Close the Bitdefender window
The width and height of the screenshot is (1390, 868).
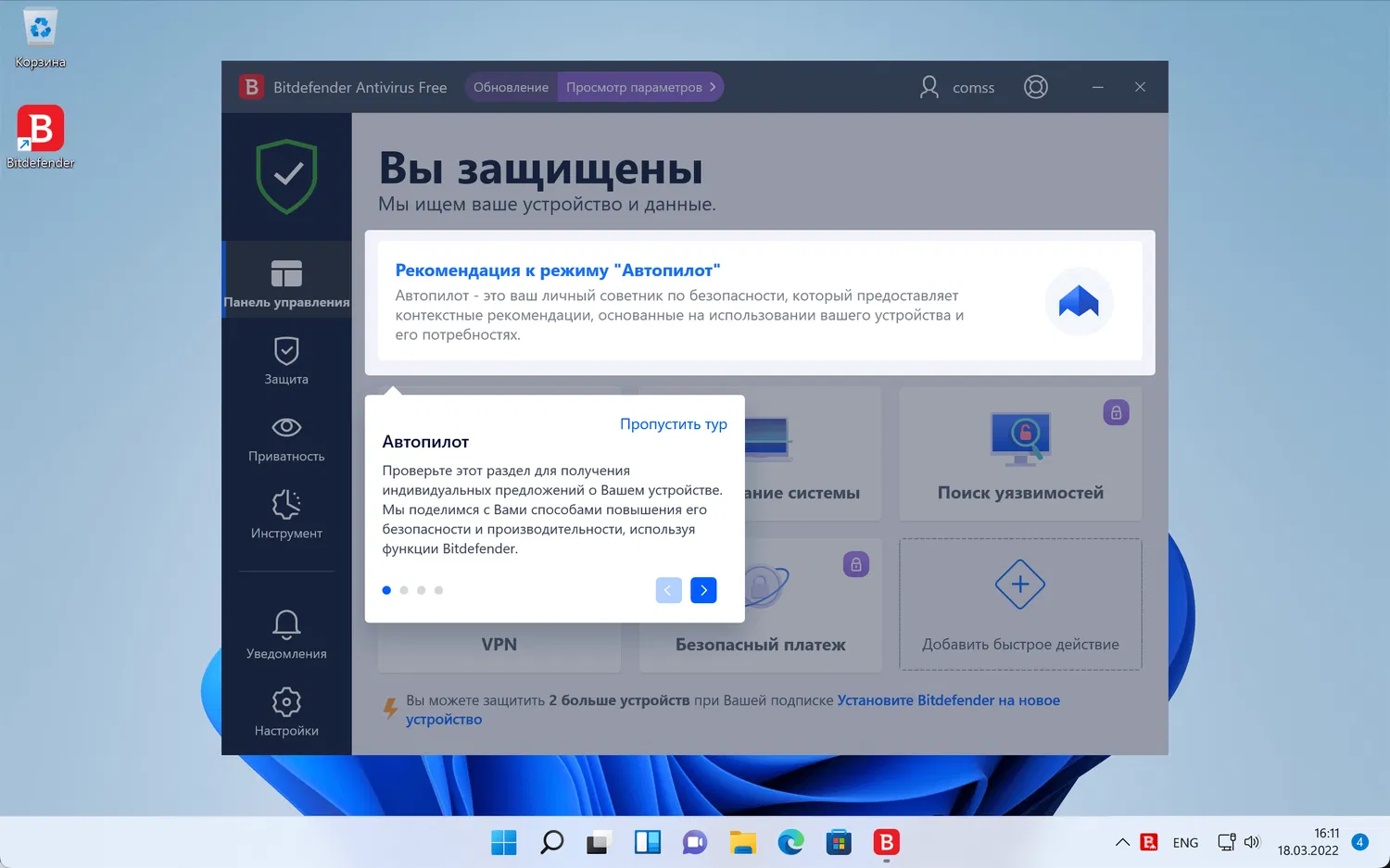[x=1140, y=87]
